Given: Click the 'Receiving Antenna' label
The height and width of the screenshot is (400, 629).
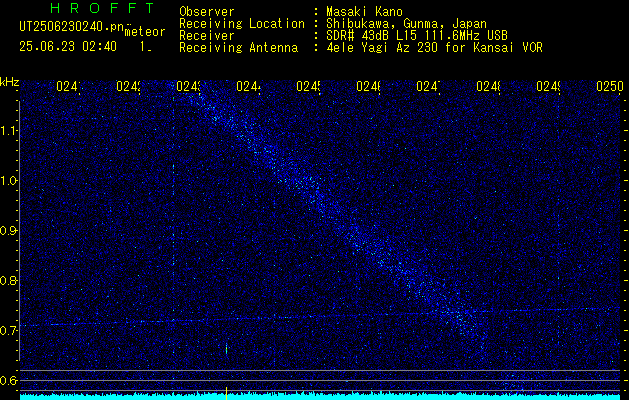Looking at the screenshot, I should coord(238,48).
